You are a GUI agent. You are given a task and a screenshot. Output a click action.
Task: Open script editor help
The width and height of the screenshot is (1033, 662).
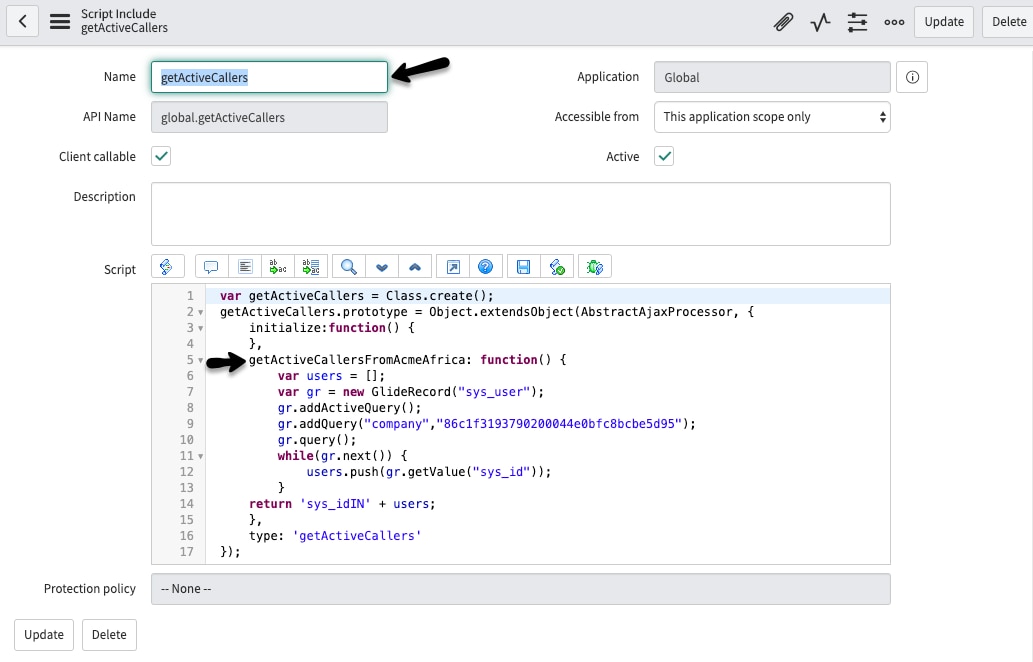coord(487,266)
